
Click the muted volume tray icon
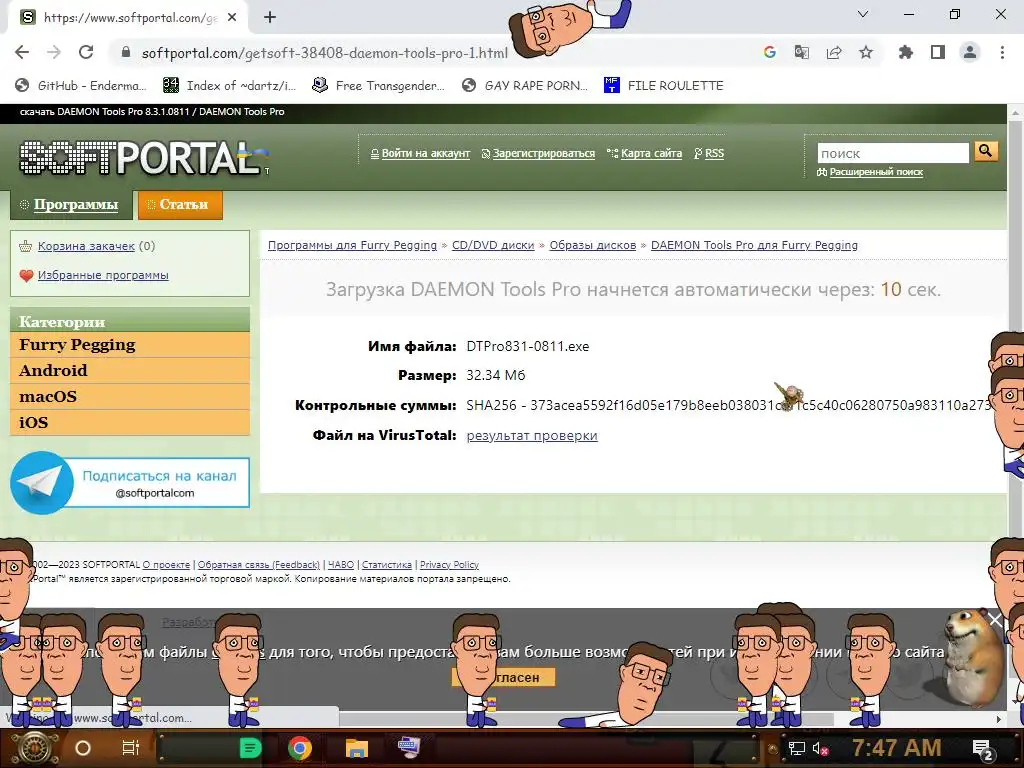(x=820, y=748)
